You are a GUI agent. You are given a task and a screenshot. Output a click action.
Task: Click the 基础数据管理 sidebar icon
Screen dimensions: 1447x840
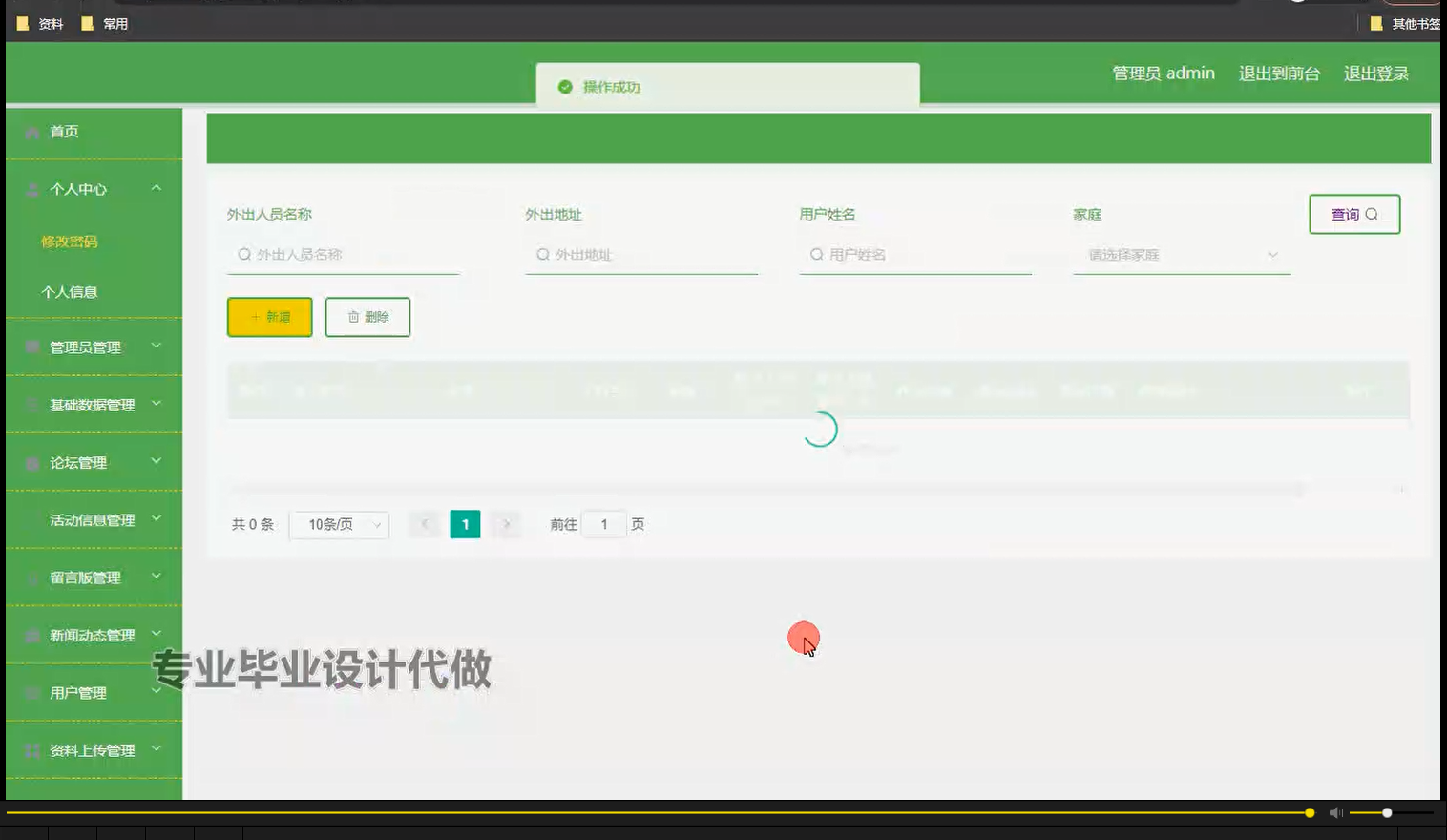[x=31, y=405]
